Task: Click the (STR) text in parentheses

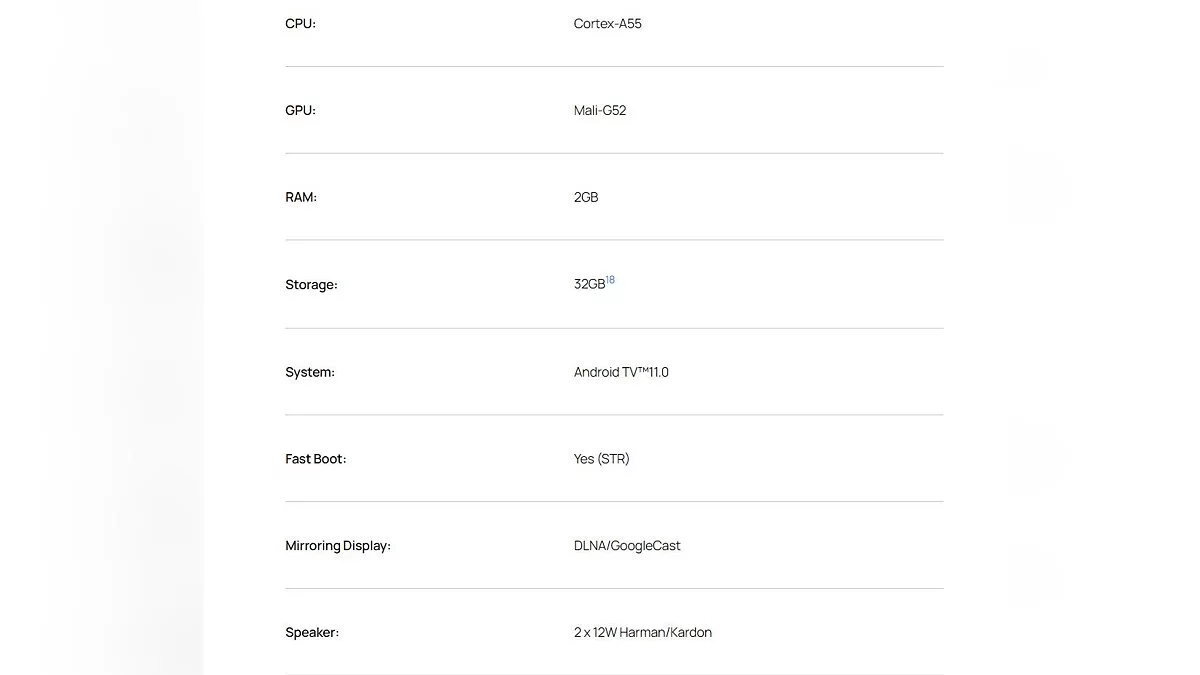Action: pos(614,459)
